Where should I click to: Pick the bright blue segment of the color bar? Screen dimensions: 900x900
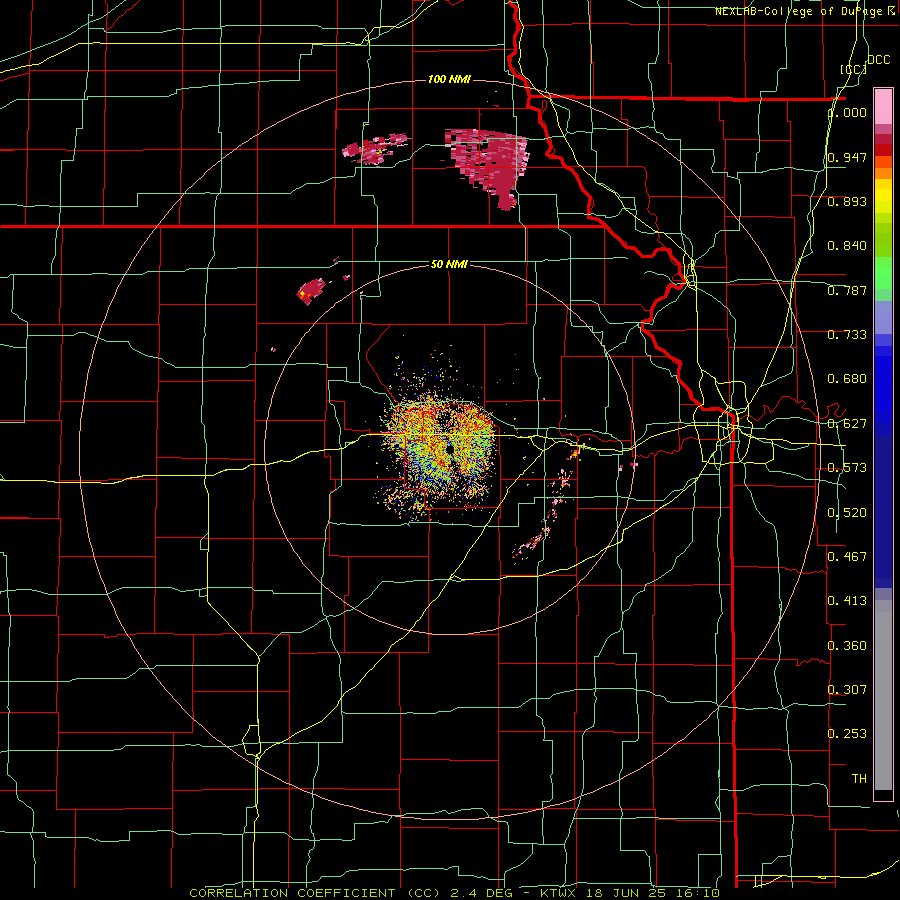tap(883, 390)
